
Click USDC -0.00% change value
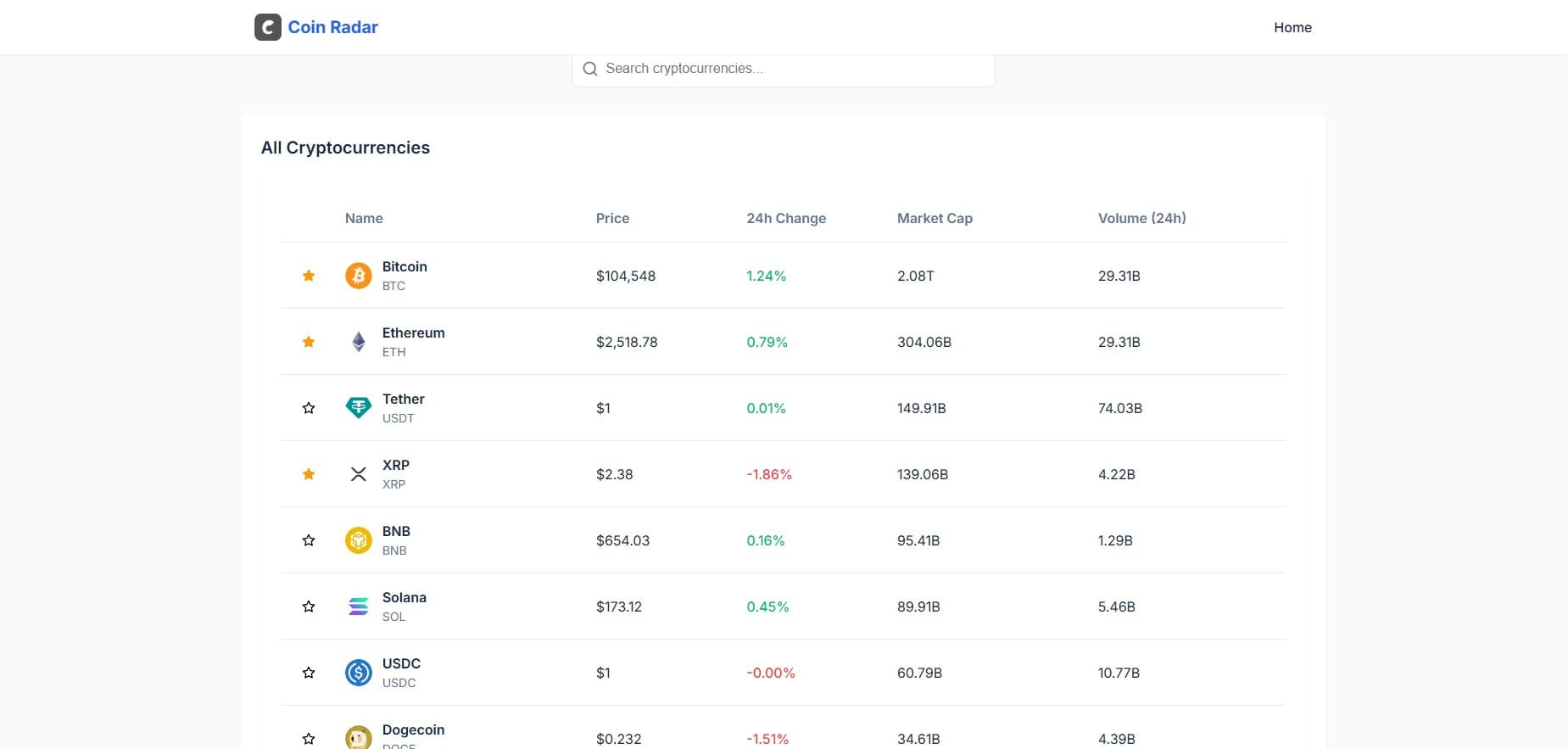tap(771, 673)
